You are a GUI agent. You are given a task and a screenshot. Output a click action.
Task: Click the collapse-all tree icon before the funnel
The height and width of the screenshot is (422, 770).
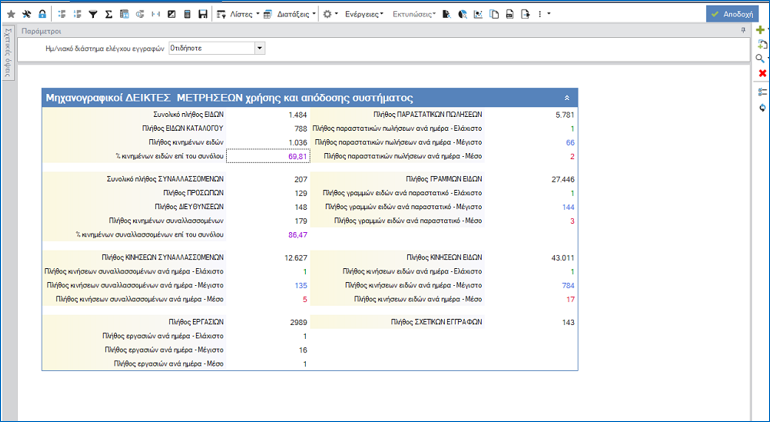tap(77, 14)
